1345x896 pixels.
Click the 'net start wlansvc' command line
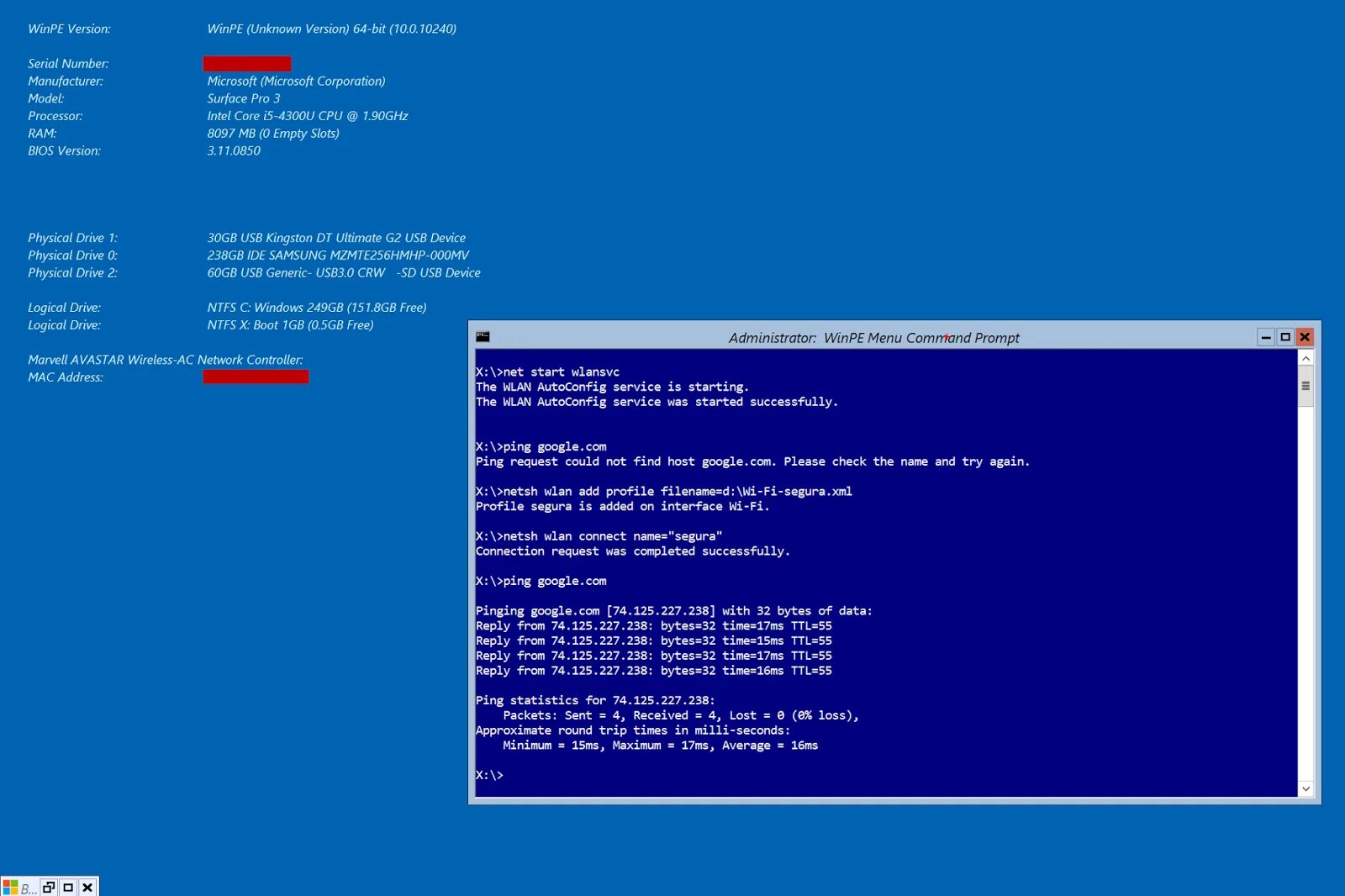pyautogui.click(x=547, y=372)
